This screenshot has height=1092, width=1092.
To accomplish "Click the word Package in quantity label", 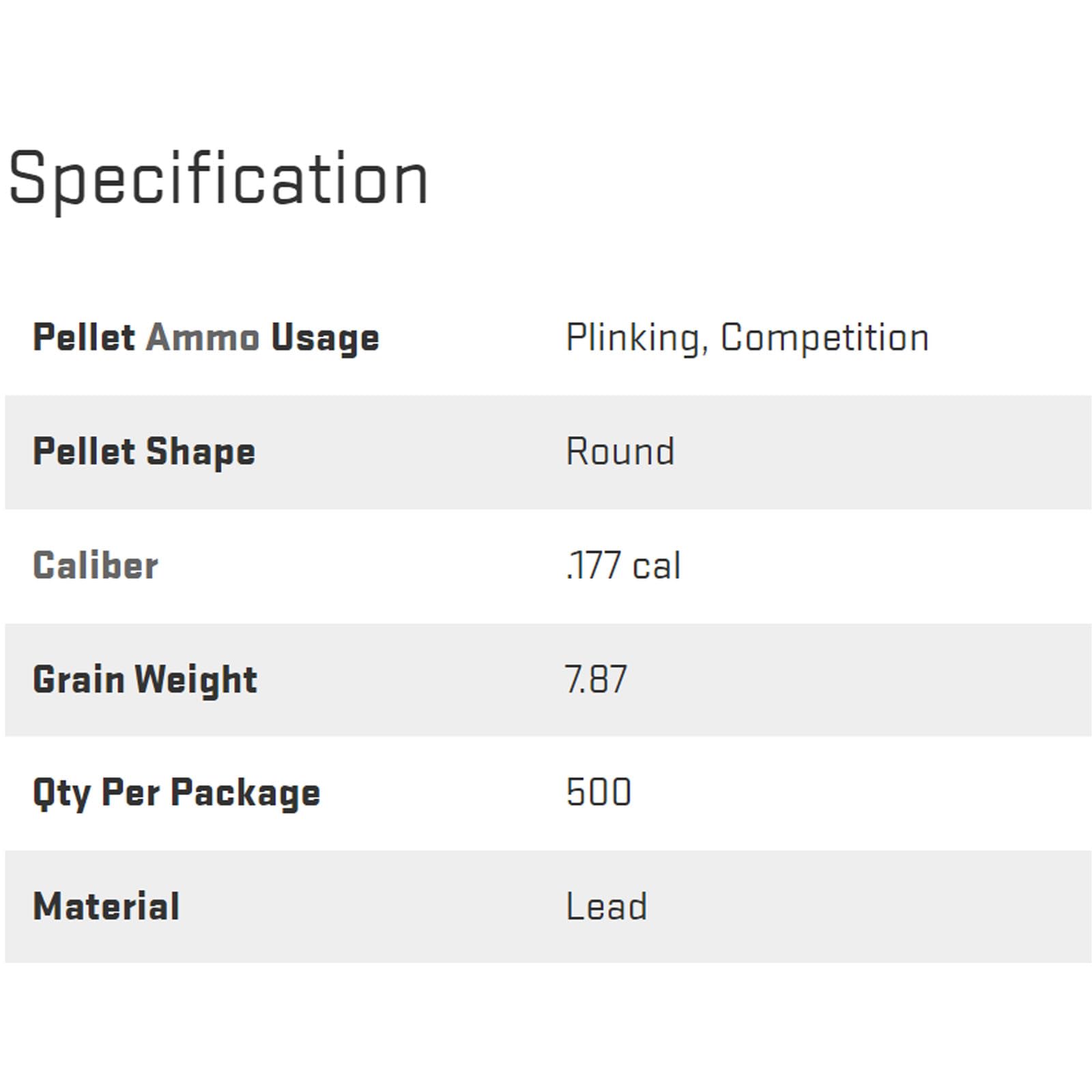I will tap(245, 794).
